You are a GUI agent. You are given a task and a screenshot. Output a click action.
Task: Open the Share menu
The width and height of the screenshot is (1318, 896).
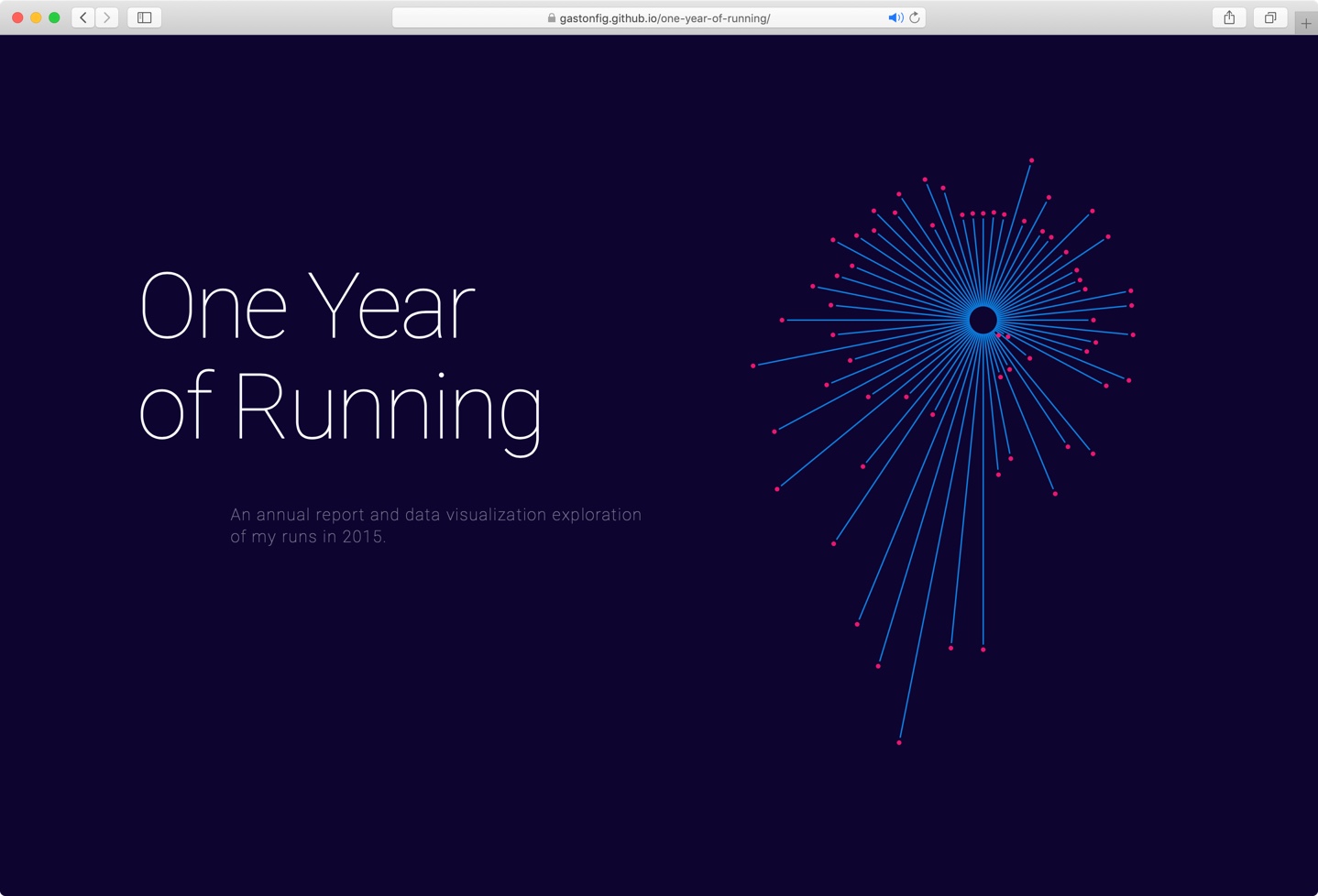click(1229, 17)
